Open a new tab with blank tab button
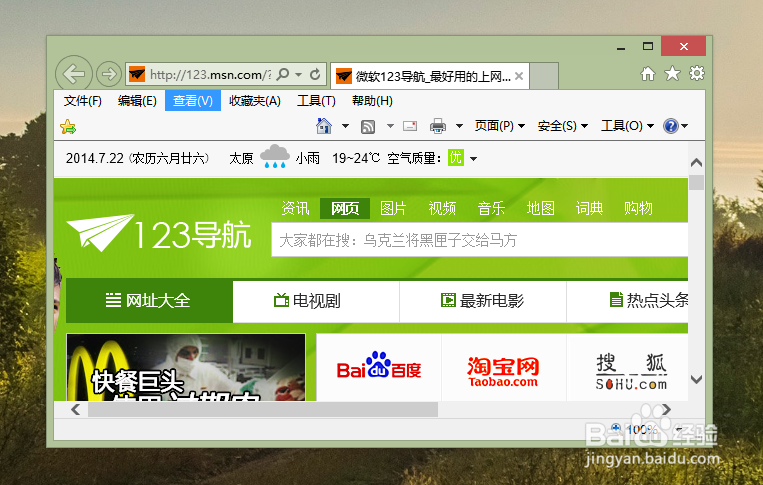Viewport: 763px width, 485px height. tap(544, 76)
